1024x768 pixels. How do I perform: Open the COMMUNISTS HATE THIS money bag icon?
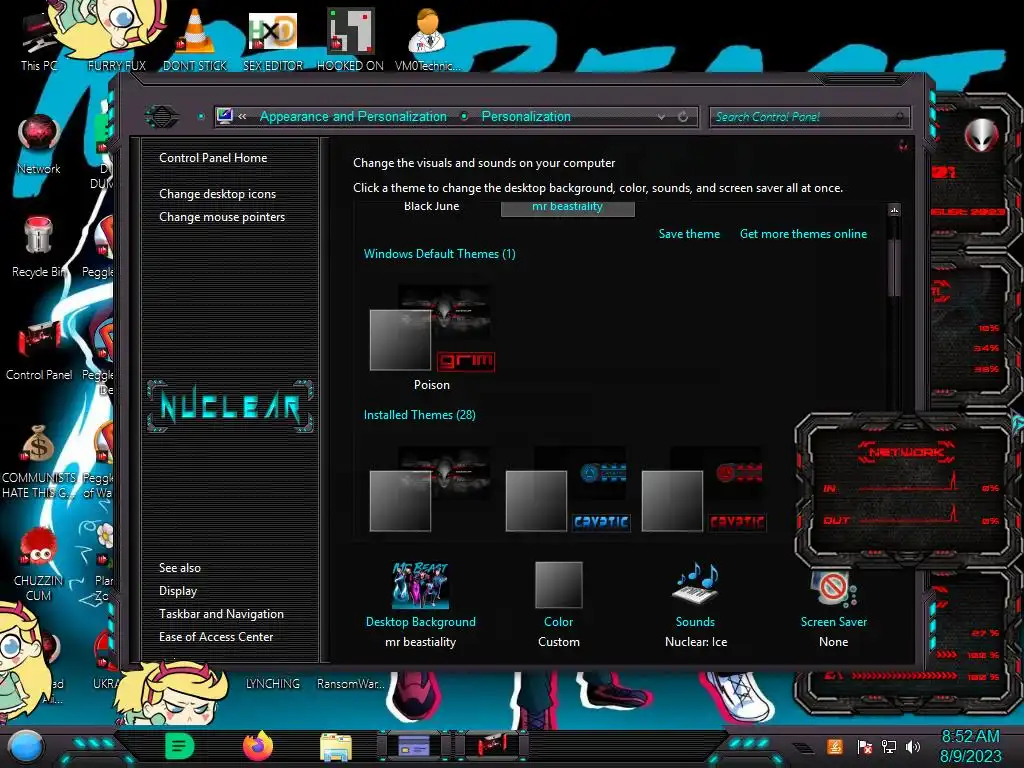pyautogui.click(x=39, y=461)
